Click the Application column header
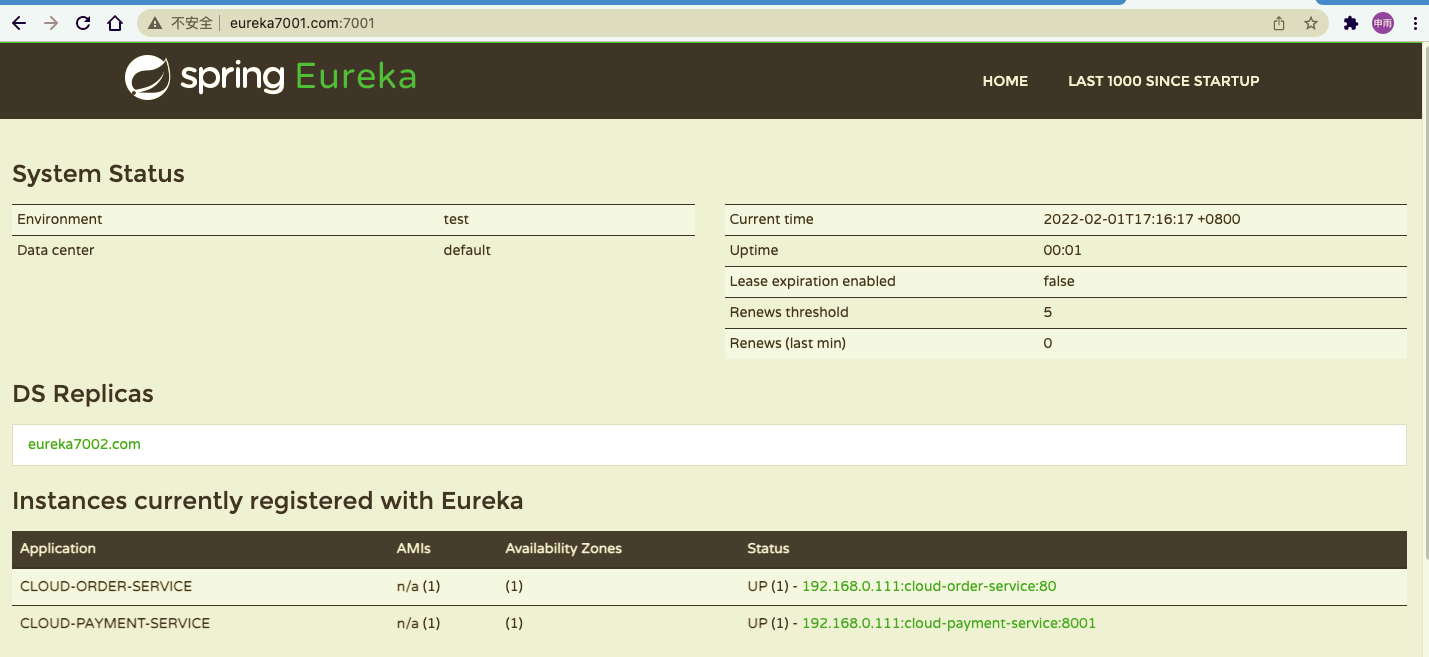 (58, 548)
